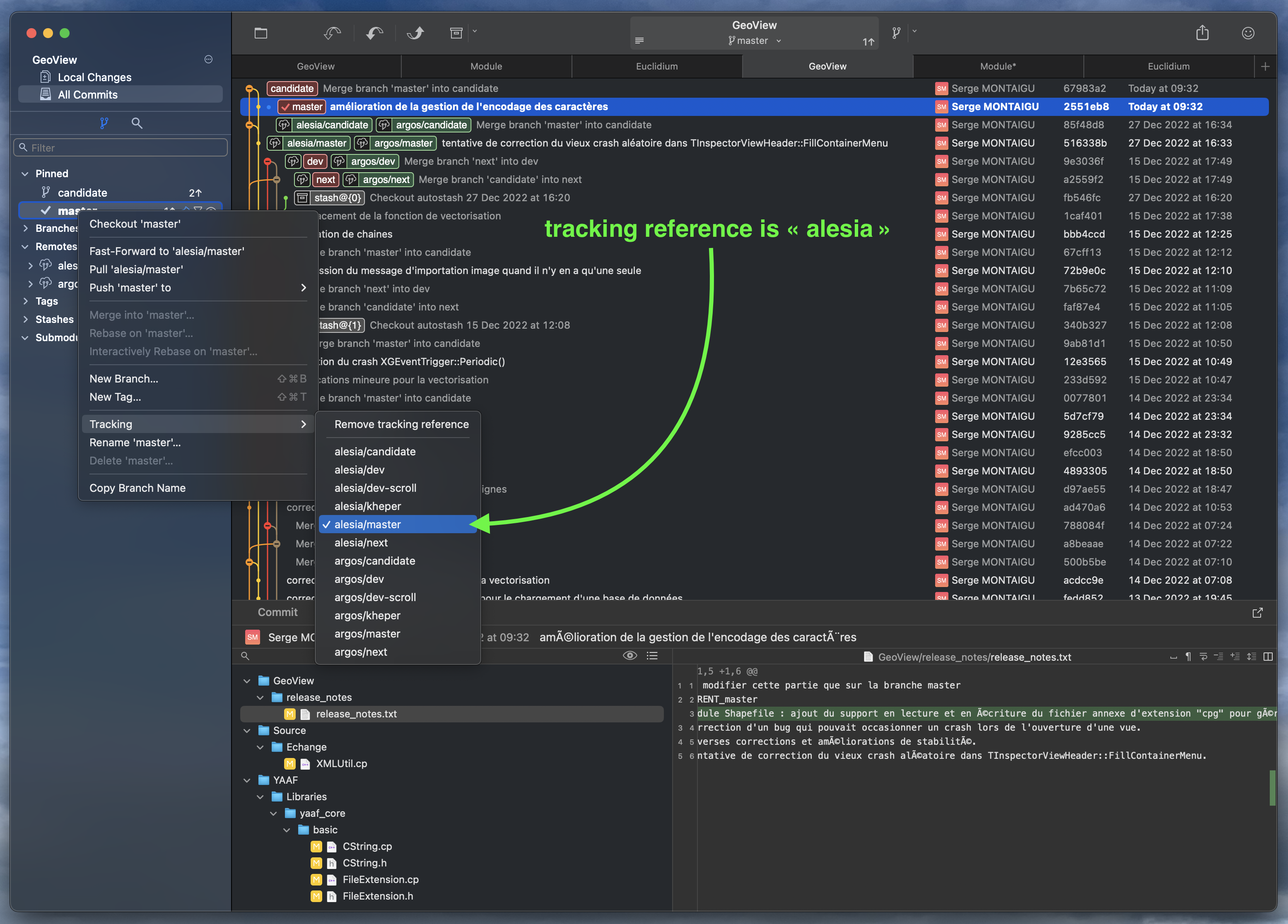Switch to the Euclidium tab
This screenshot has width=1288, height=924.
click(x=656, y=66)
